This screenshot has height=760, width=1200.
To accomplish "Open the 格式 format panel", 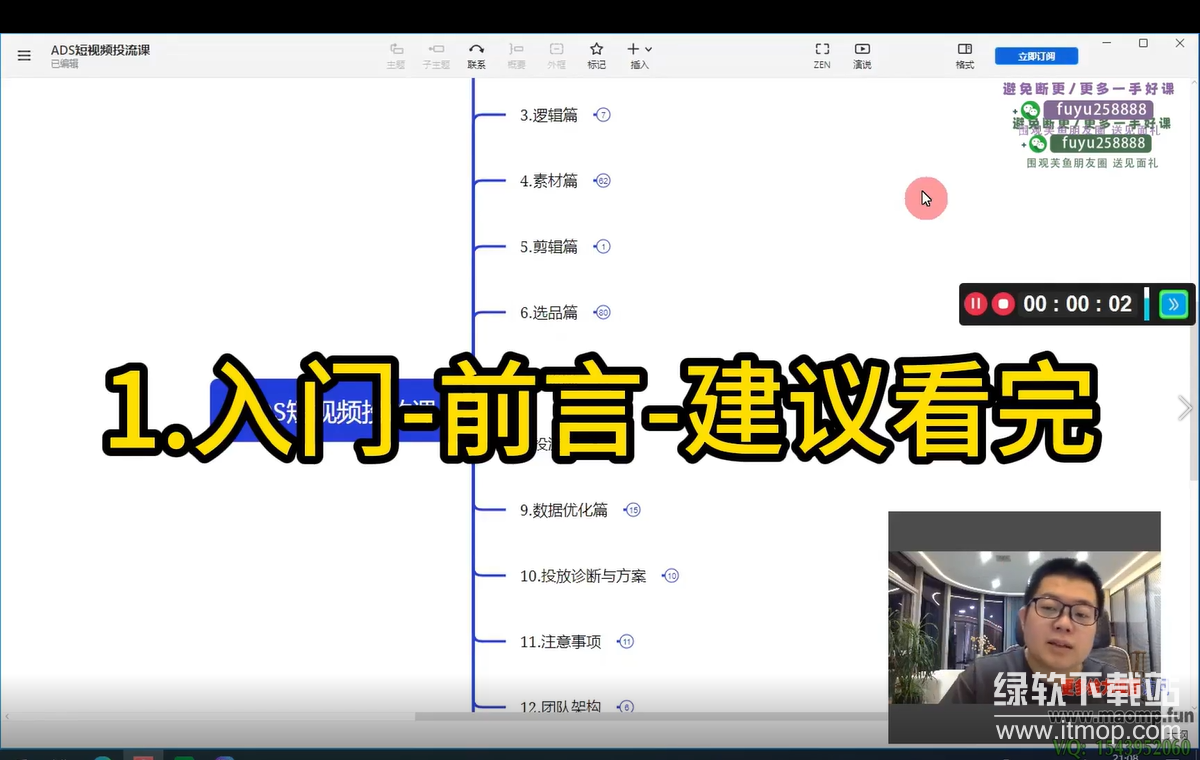I will (964, 55).
